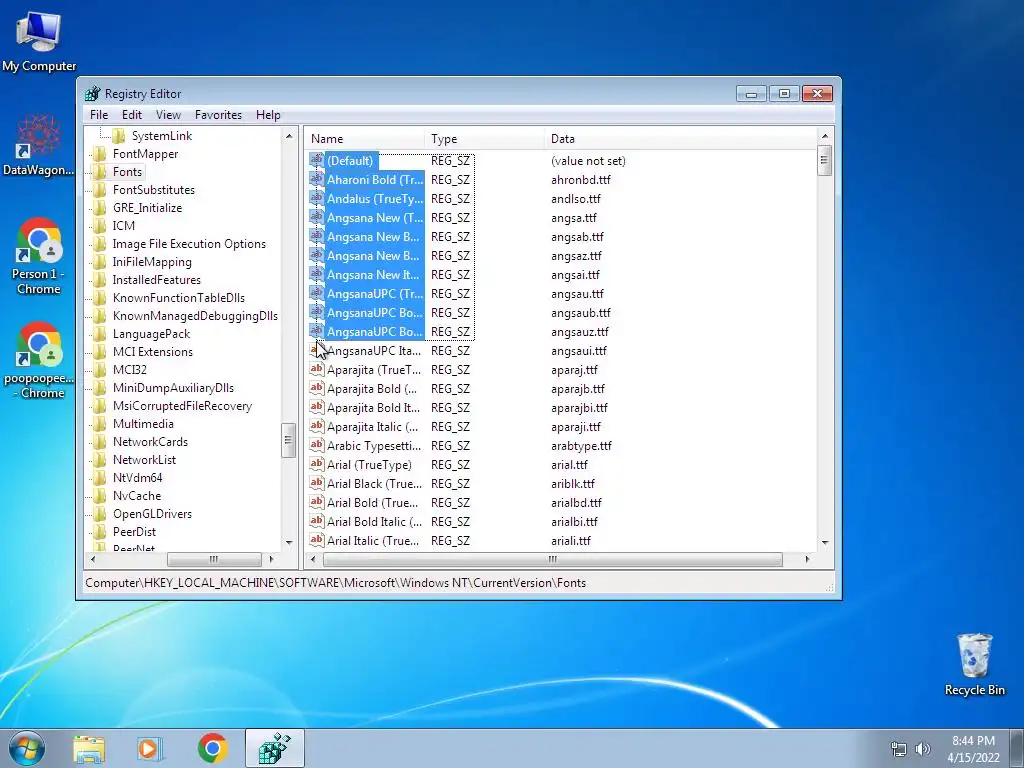Click the (Default) value icon
This screenshot has width=1024, height=768.
pyautogui.click(x=317, y=160)
